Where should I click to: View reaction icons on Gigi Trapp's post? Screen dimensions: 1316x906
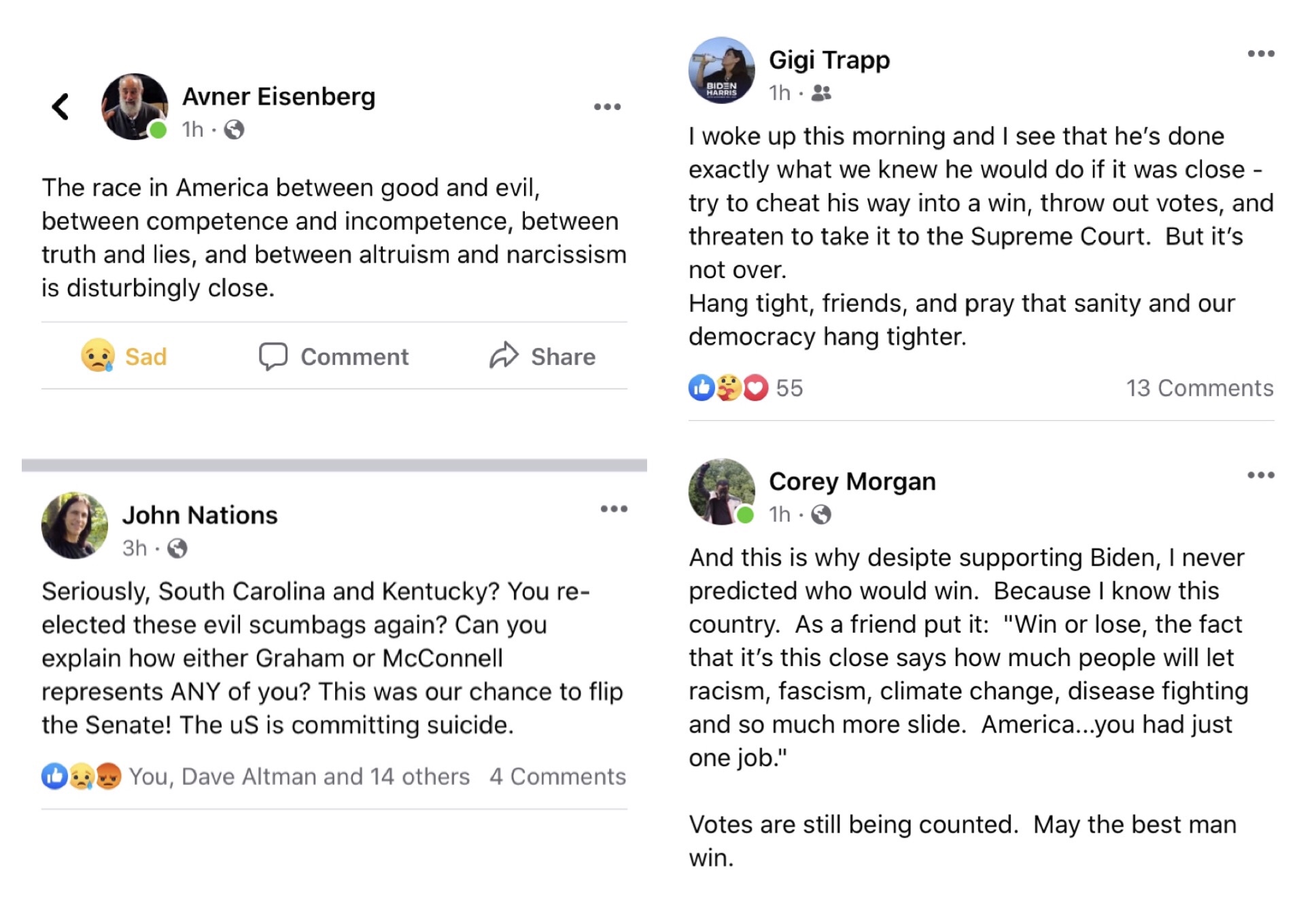[728, 388]
